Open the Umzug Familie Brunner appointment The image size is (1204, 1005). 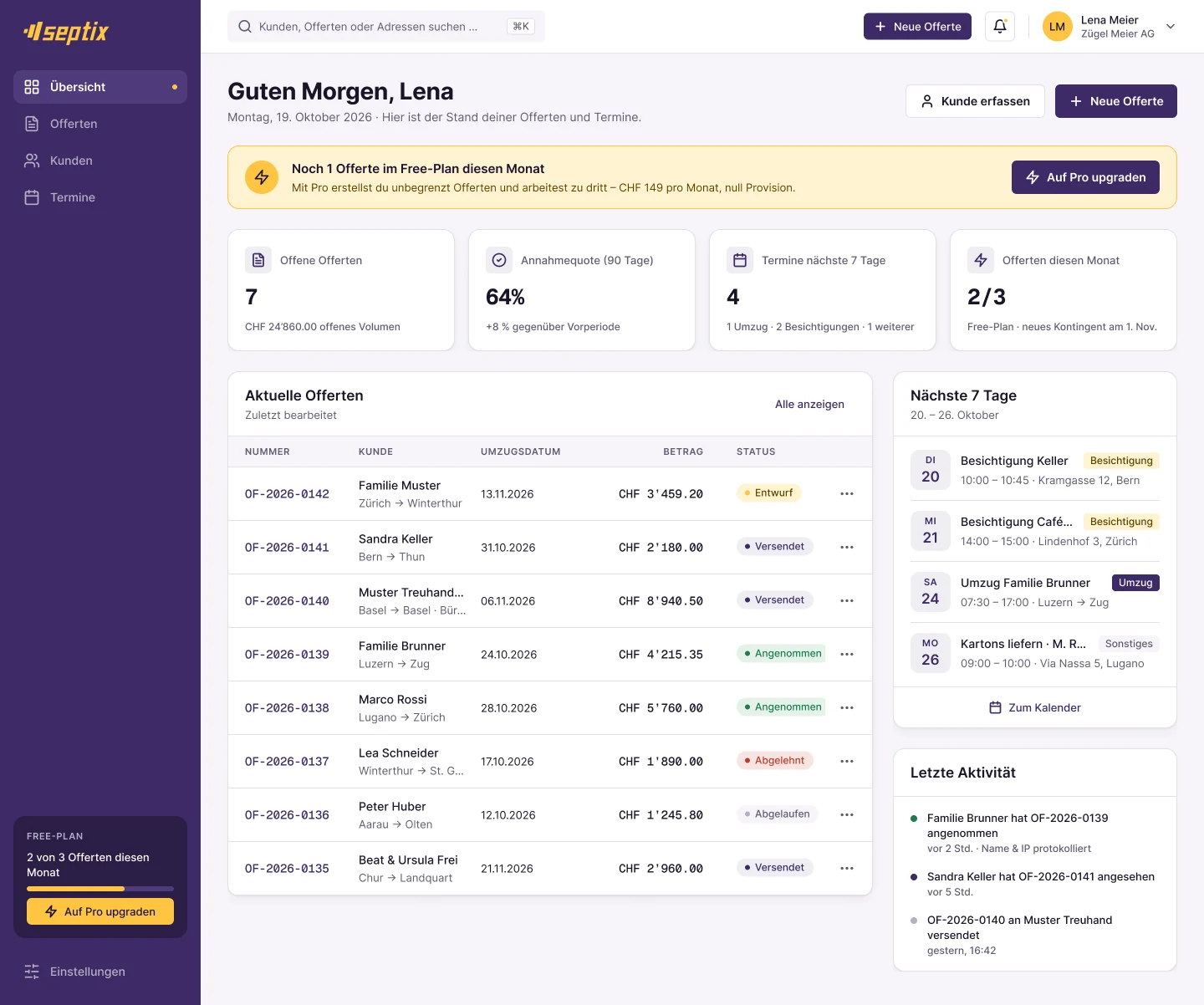click(x=1035, y=592)
